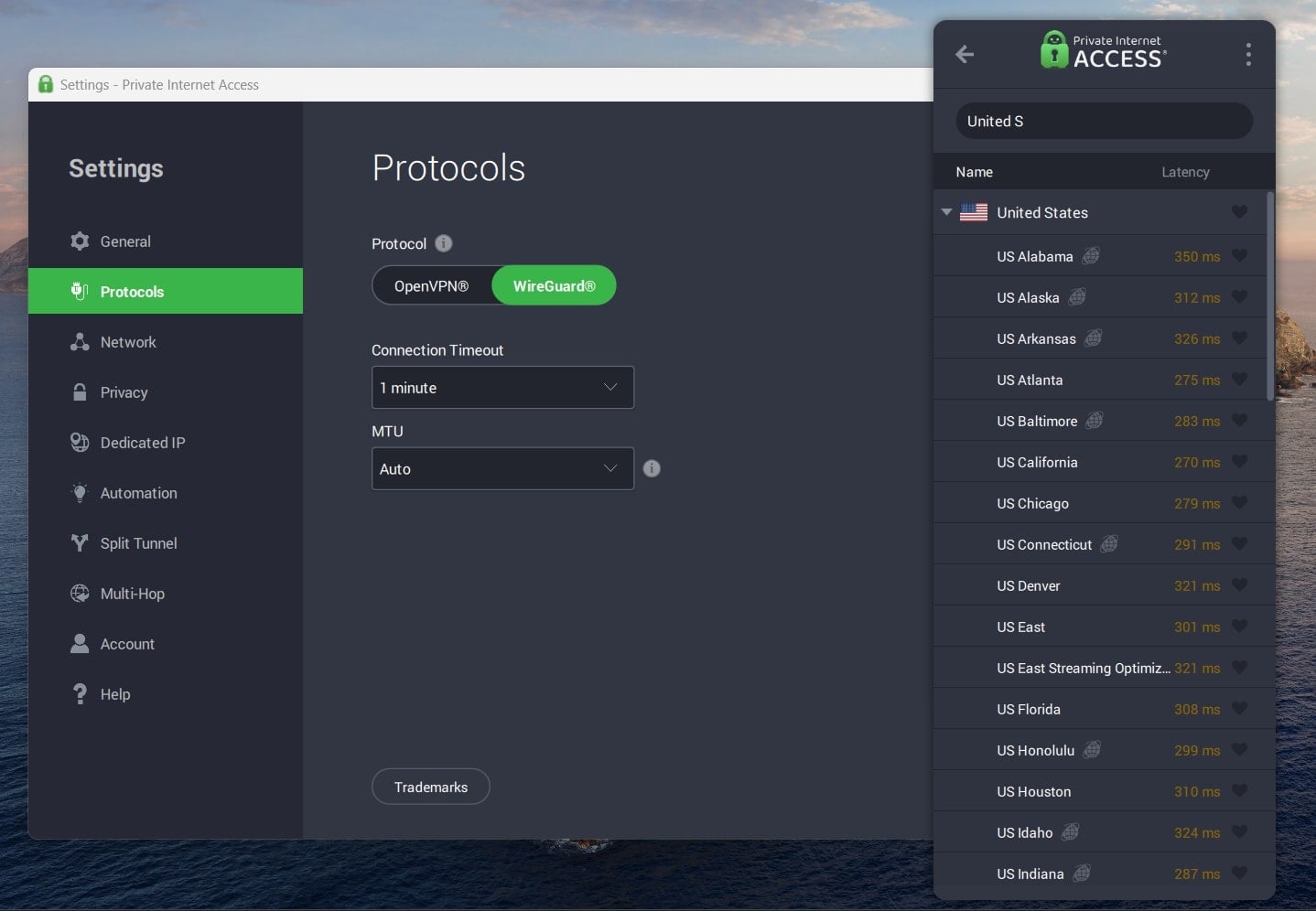Click the Trademarks button
This screenshot has width=1316, height=911.
coord(430,786)
